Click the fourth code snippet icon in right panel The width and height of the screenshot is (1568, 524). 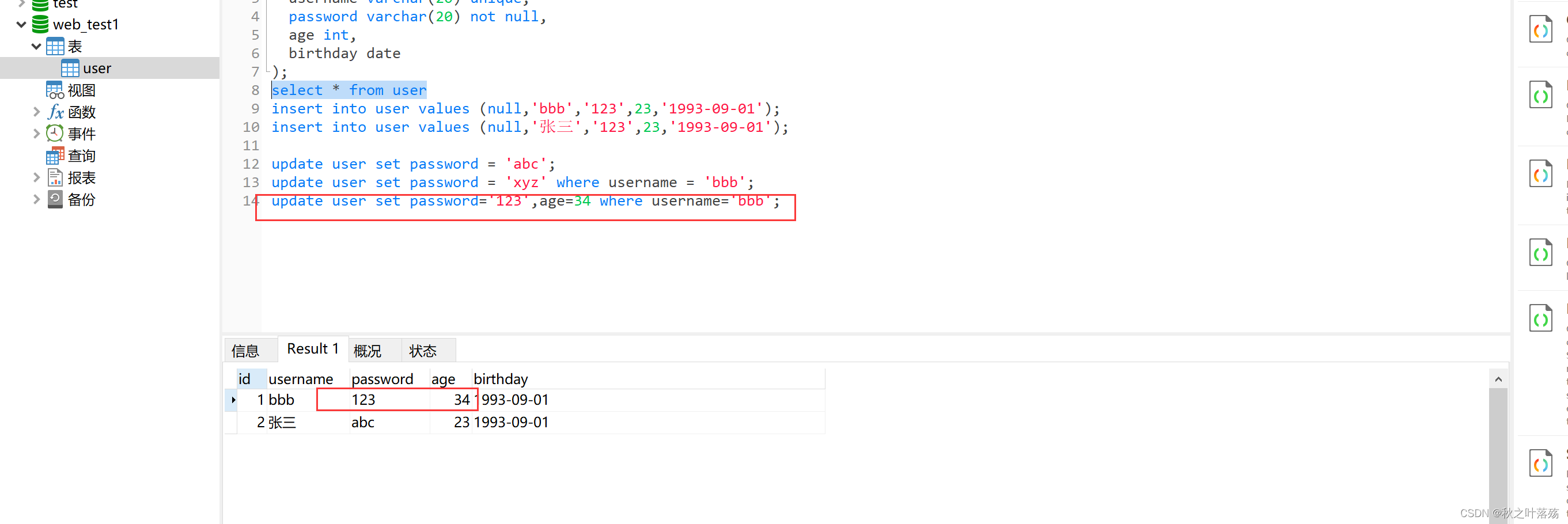click(1540, 253)
